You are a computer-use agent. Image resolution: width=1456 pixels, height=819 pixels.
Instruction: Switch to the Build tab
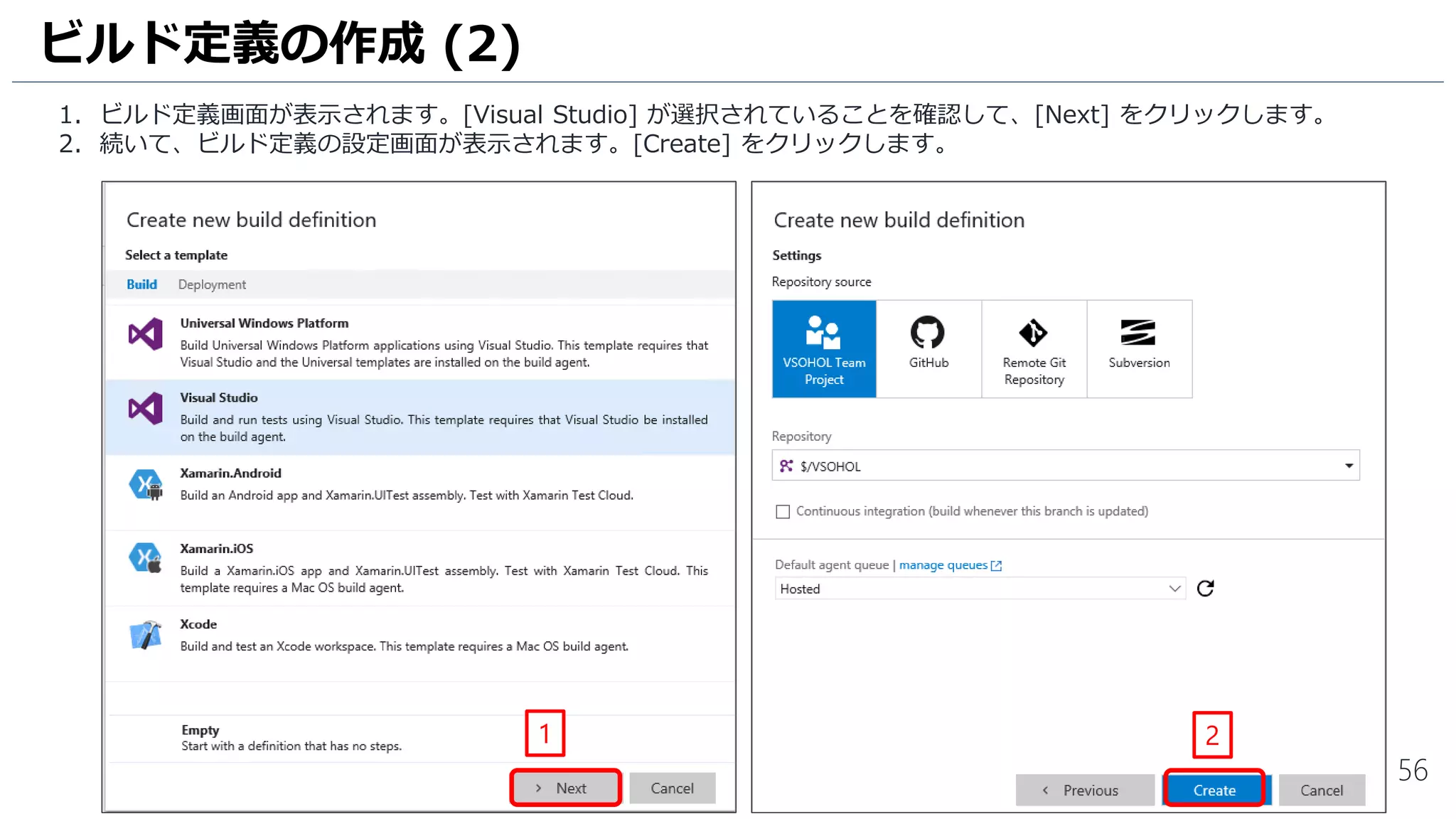coord(141,284)
